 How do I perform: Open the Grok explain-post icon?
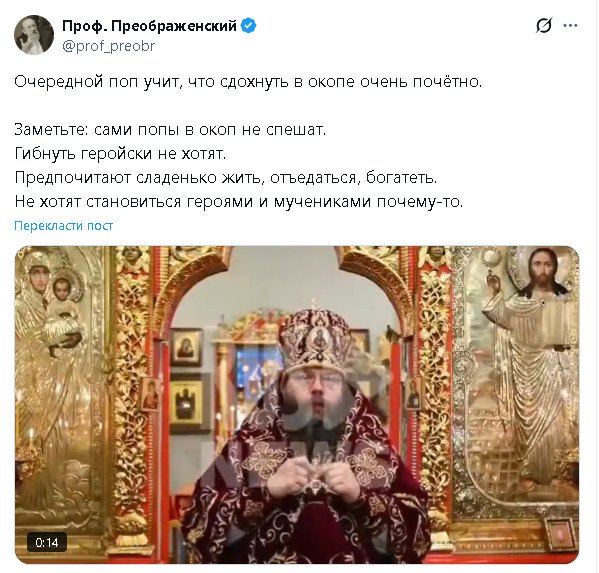pos(544,26)
